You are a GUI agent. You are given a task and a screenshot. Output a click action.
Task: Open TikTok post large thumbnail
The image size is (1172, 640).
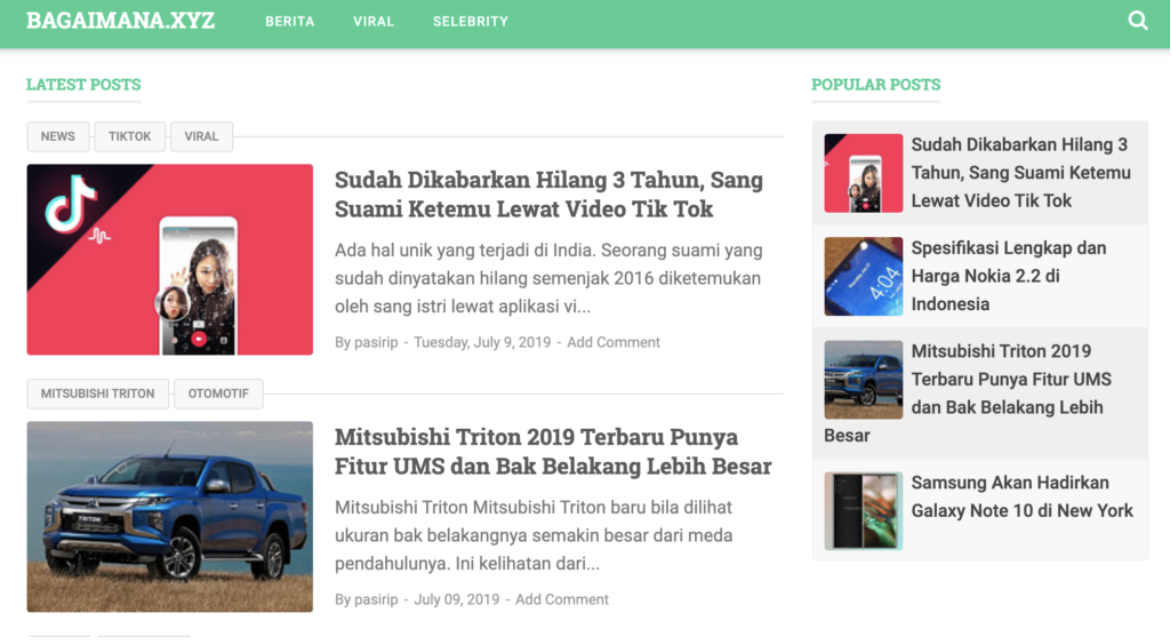point(170,259)
